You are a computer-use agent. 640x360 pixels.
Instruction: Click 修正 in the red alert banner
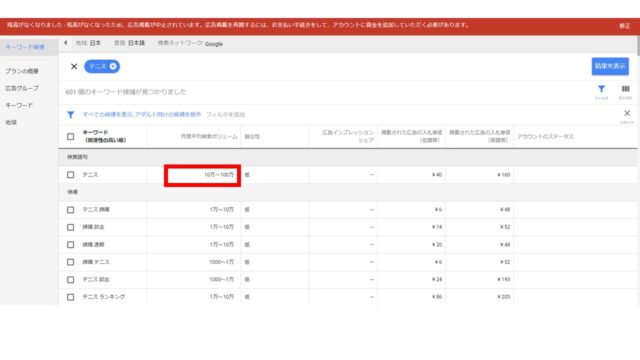coord(624,26)
